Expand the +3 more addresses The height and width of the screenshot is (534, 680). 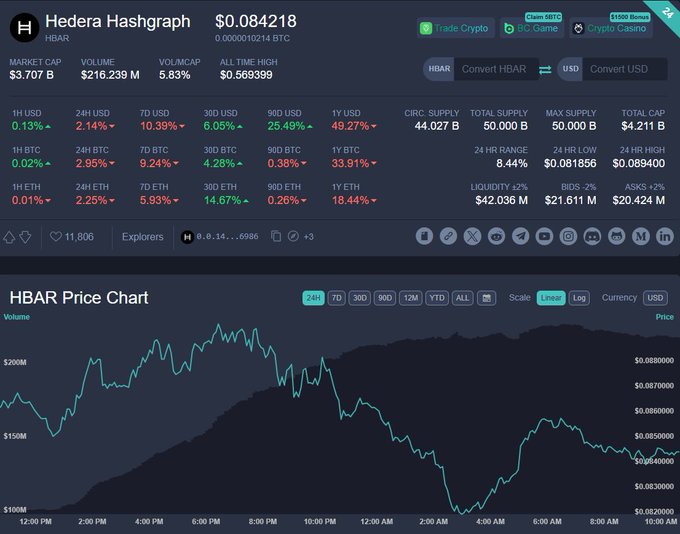point(308,237)
